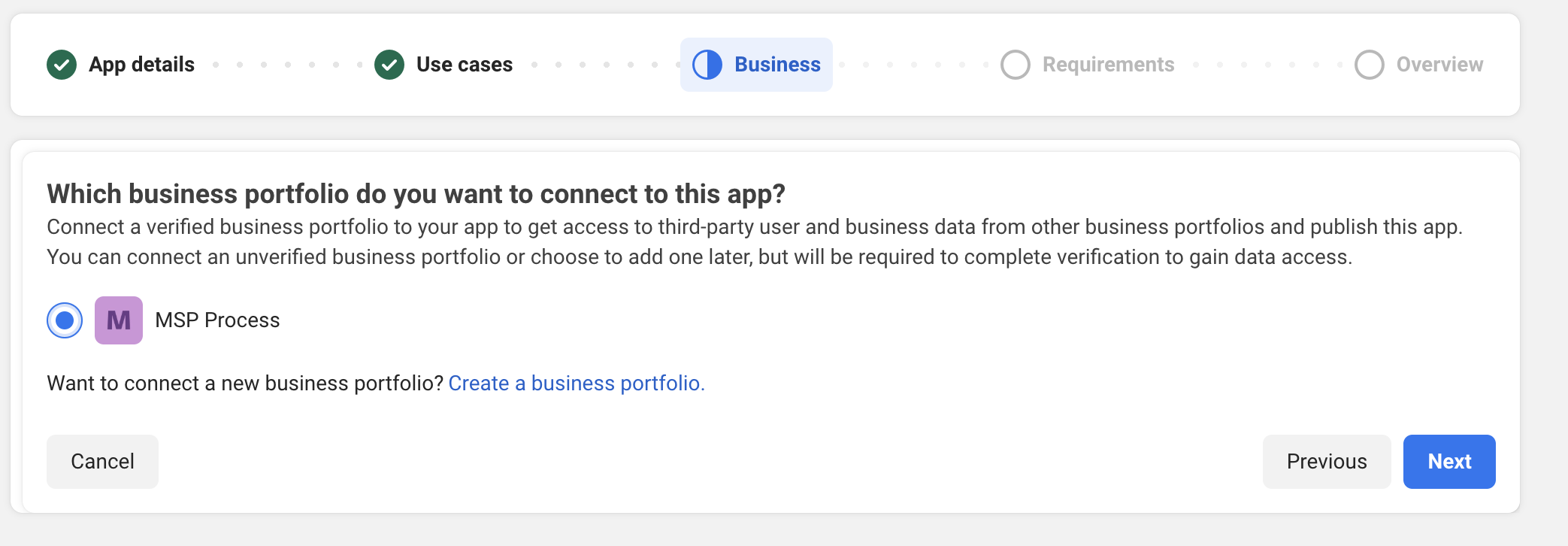Jump to the Requirements step label
1568x546 pixels.
(x=1108, y=65)
